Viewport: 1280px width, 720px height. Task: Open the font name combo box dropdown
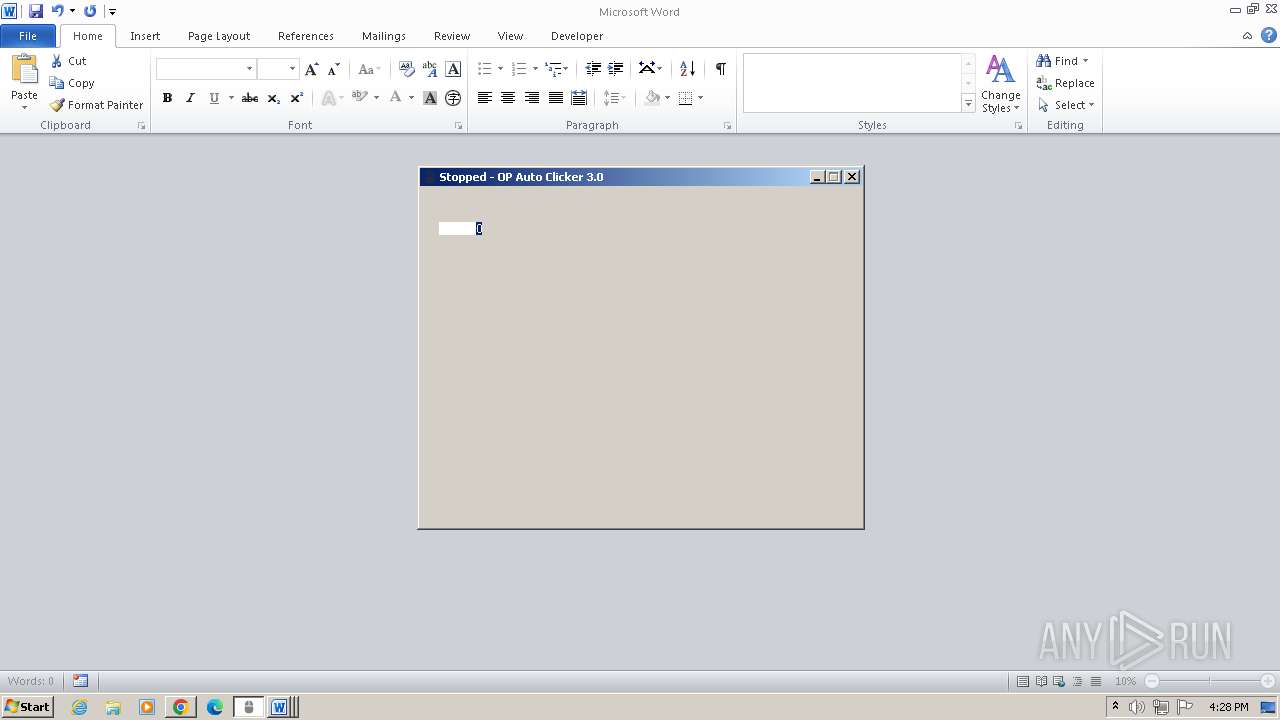point(249,69)
